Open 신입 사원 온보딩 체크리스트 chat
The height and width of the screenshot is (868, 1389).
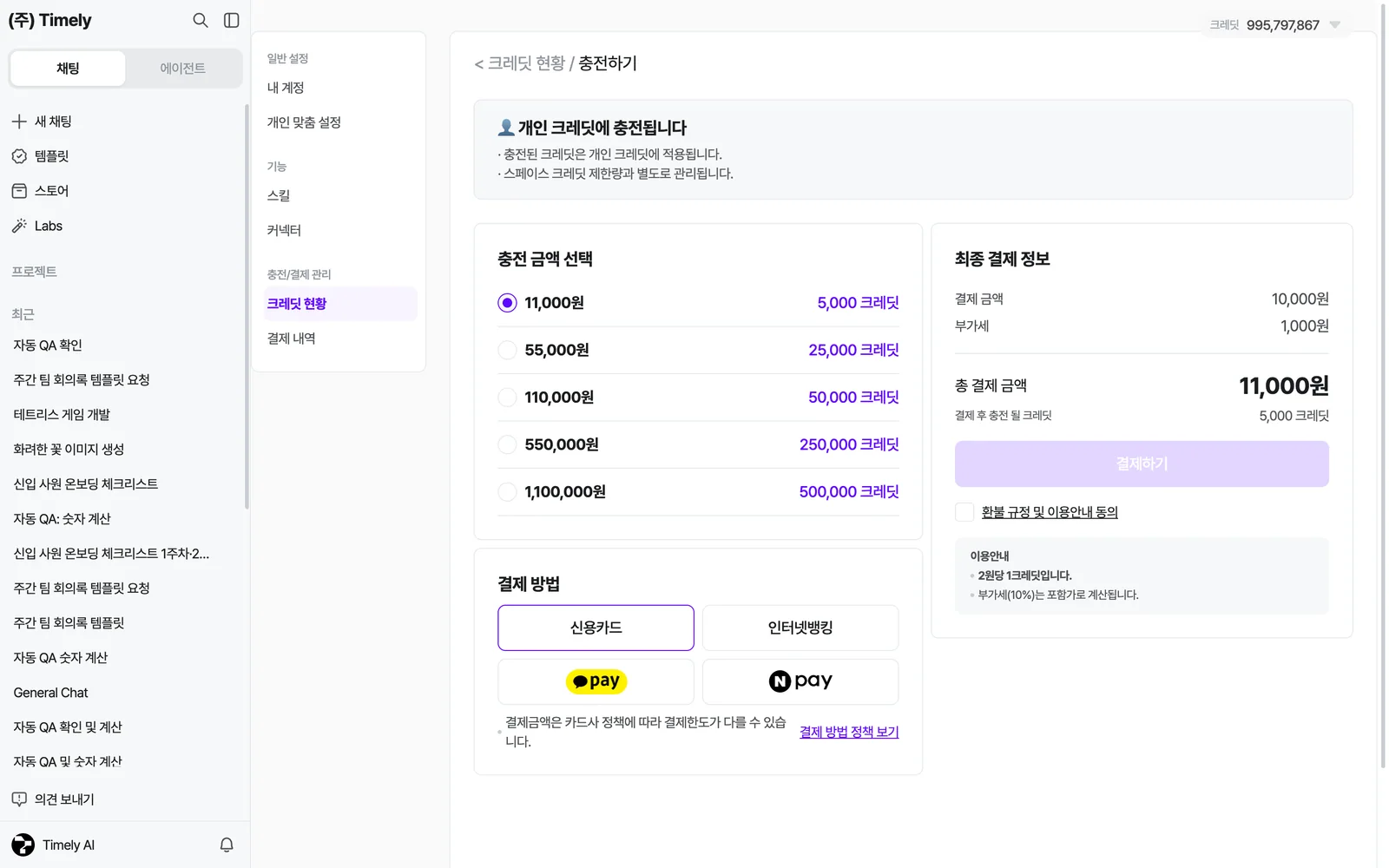click(x=85, y=484)
